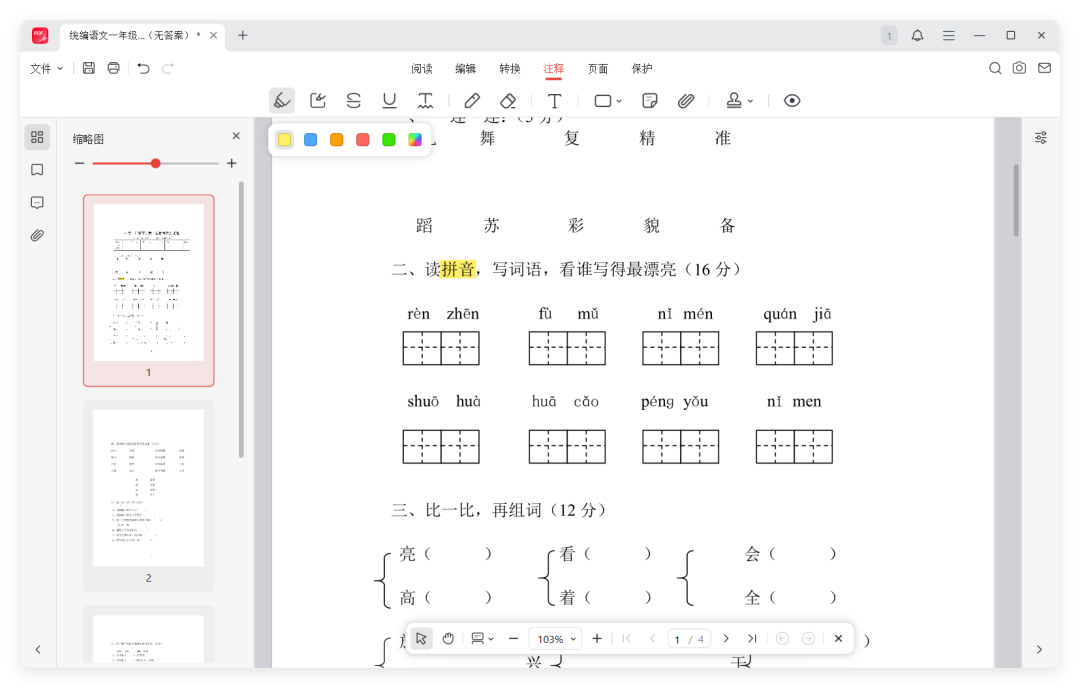This screenshot has width=1080, height=688.
Task: Show the thumbnails sidebar panel
Action: [x=37, y=137]
